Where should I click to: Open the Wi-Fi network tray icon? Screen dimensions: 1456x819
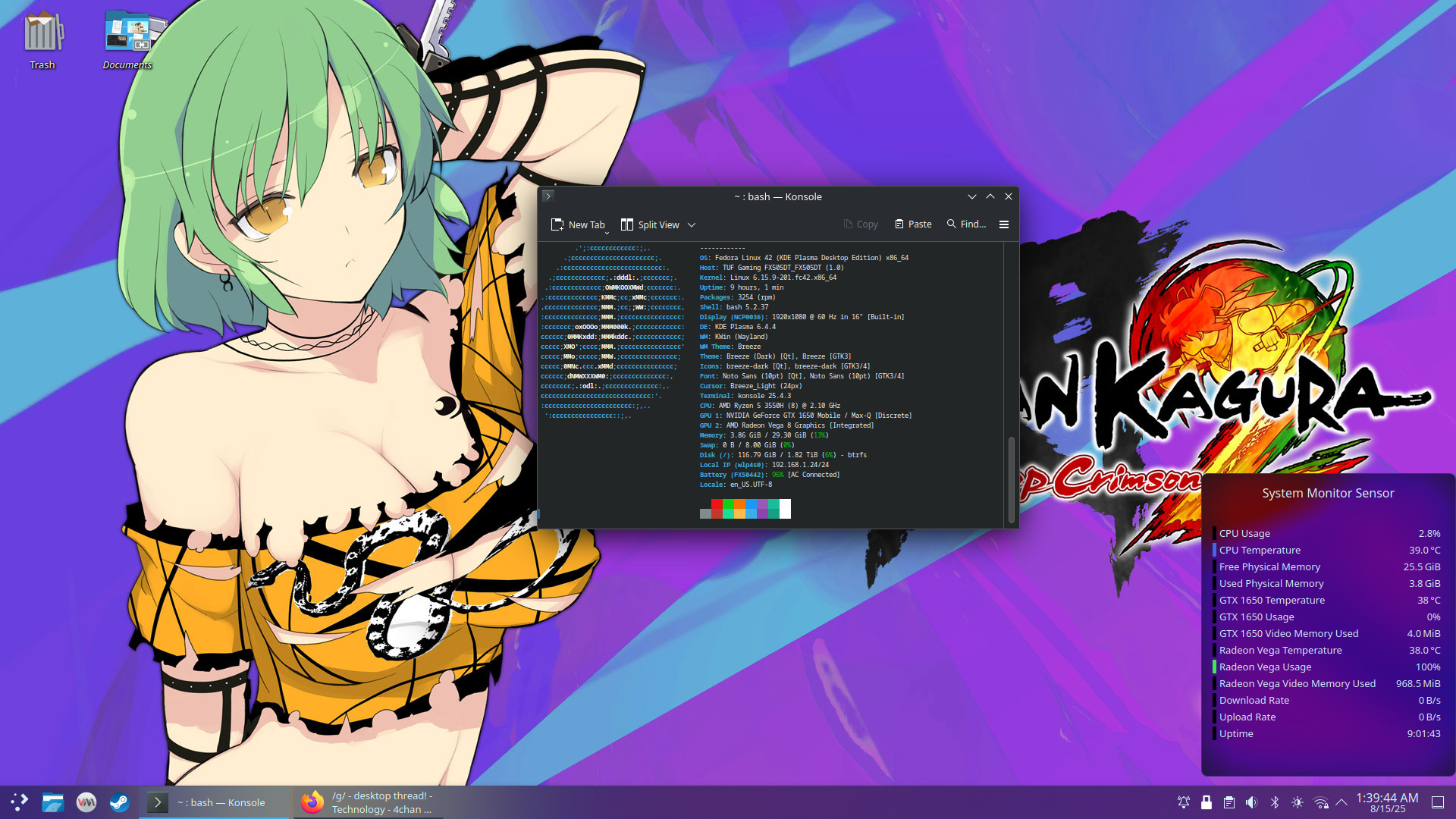coord(1320,802)
